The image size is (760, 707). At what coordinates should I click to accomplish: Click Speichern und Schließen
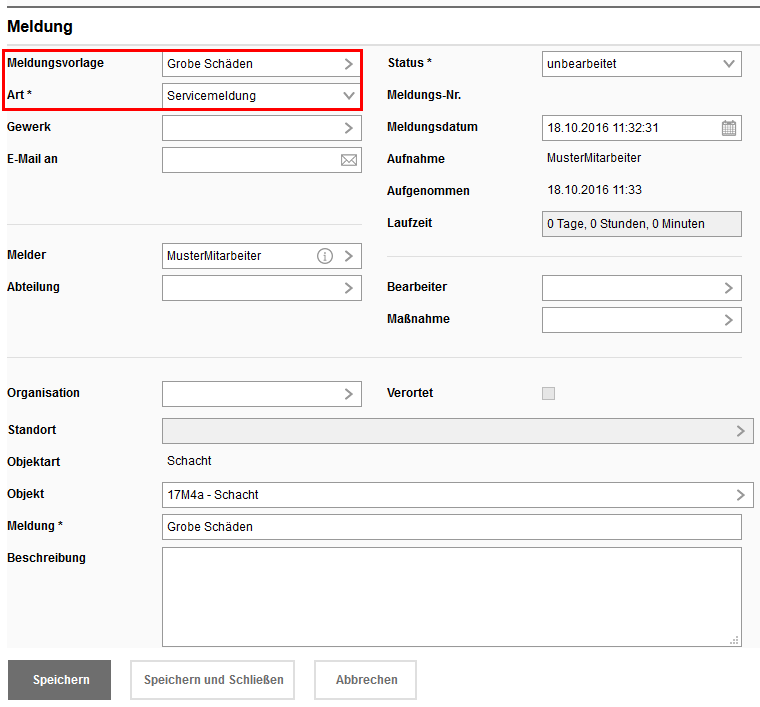pyautogui.click(x=213, y=680)
